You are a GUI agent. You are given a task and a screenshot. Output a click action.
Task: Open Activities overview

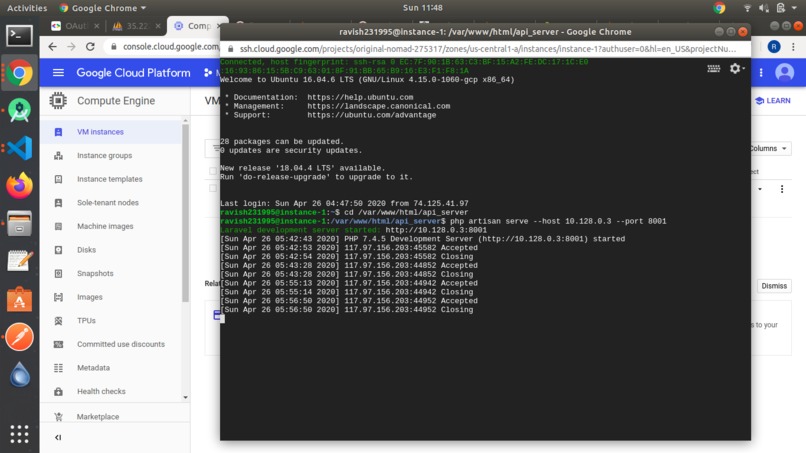coord(27,8)
